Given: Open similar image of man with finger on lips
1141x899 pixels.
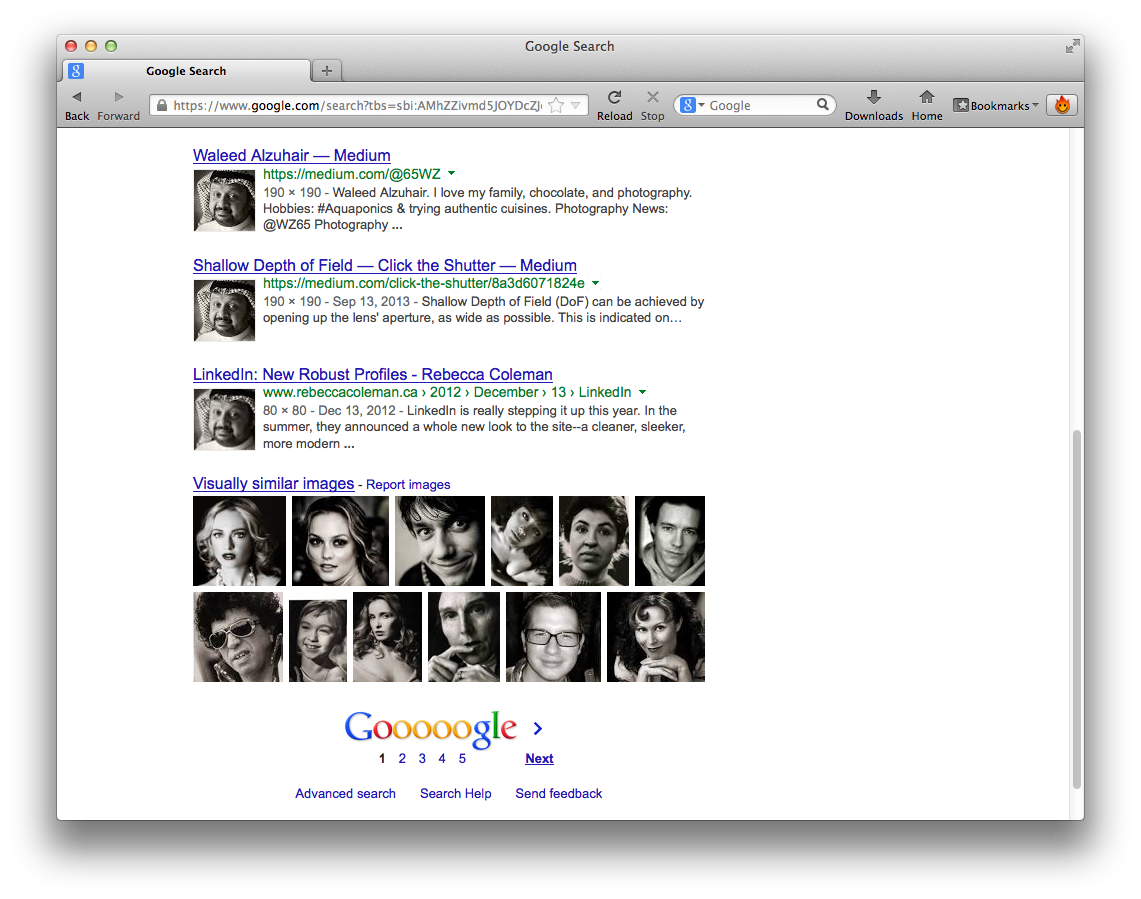Looking at the screenshot, I should [x=464, y=637].
